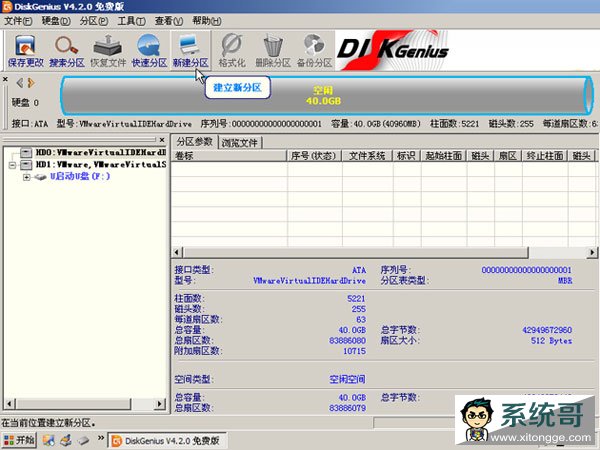600x450 pixels.
Task: Click DiskGenius V4.2.0 taskbar button
Action: [x=166, y=441]
